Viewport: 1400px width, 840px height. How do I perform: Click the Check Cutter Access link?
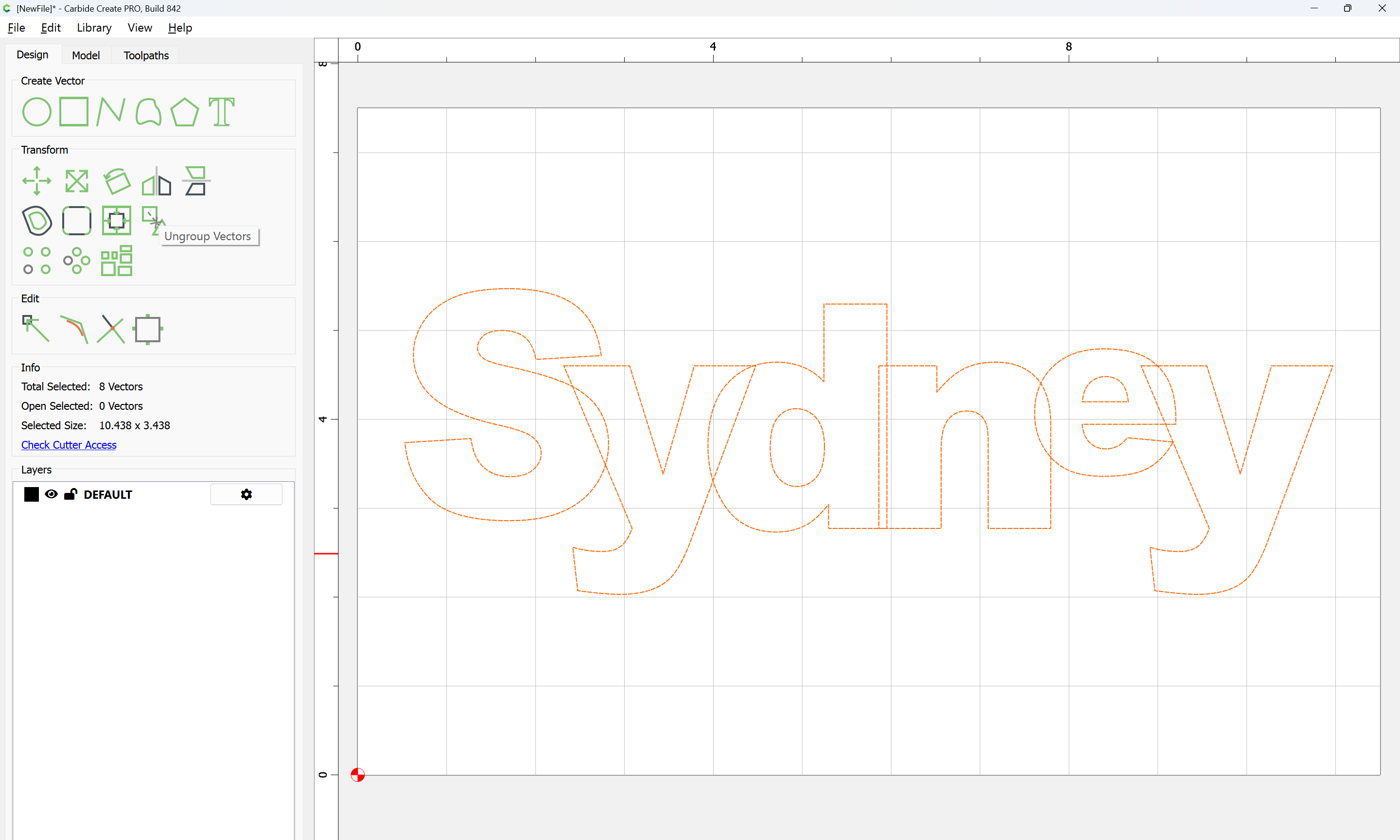[69, 445]
